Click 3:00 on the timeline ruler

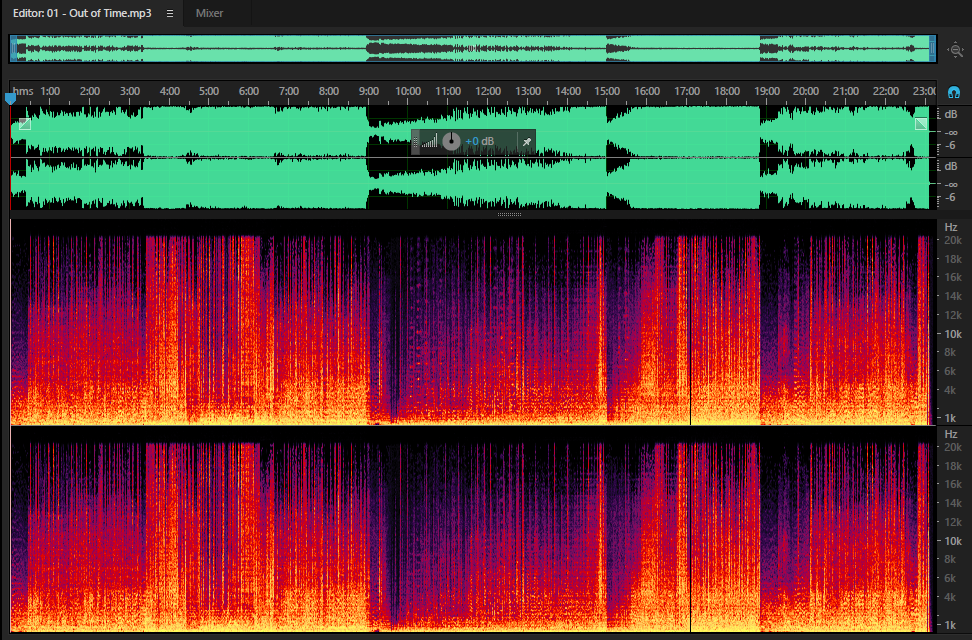[130, 91]
